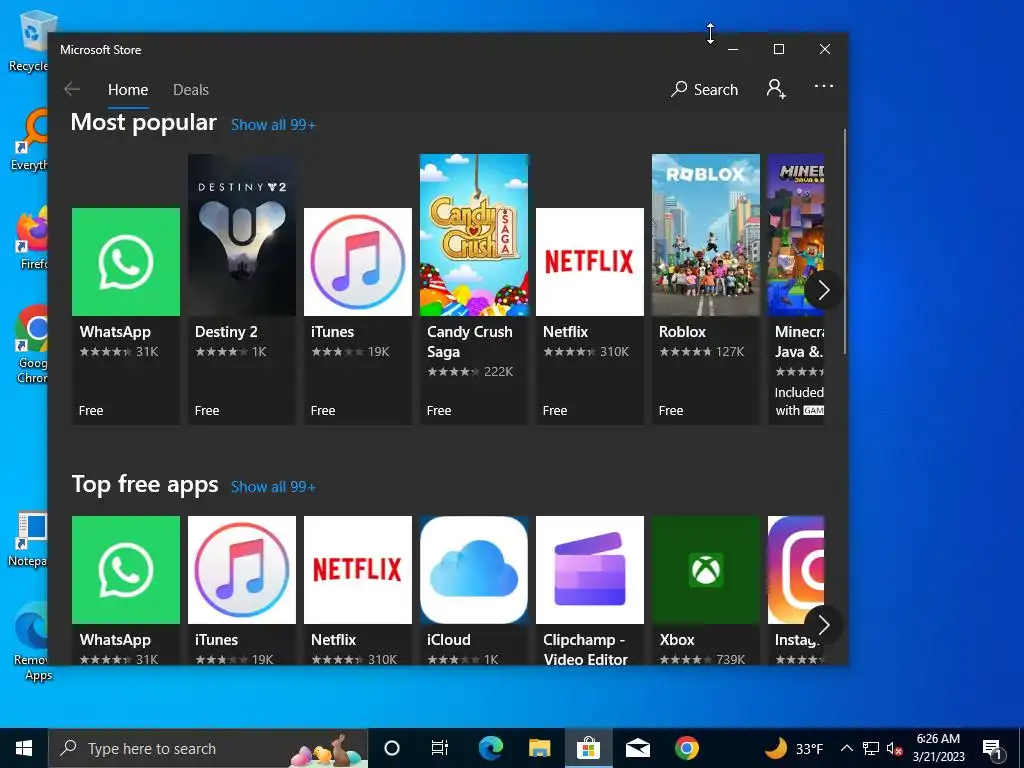This screenshot has height=768, width=1024.
Task: Open the sign-in account icon
Action: coord(776,89)
